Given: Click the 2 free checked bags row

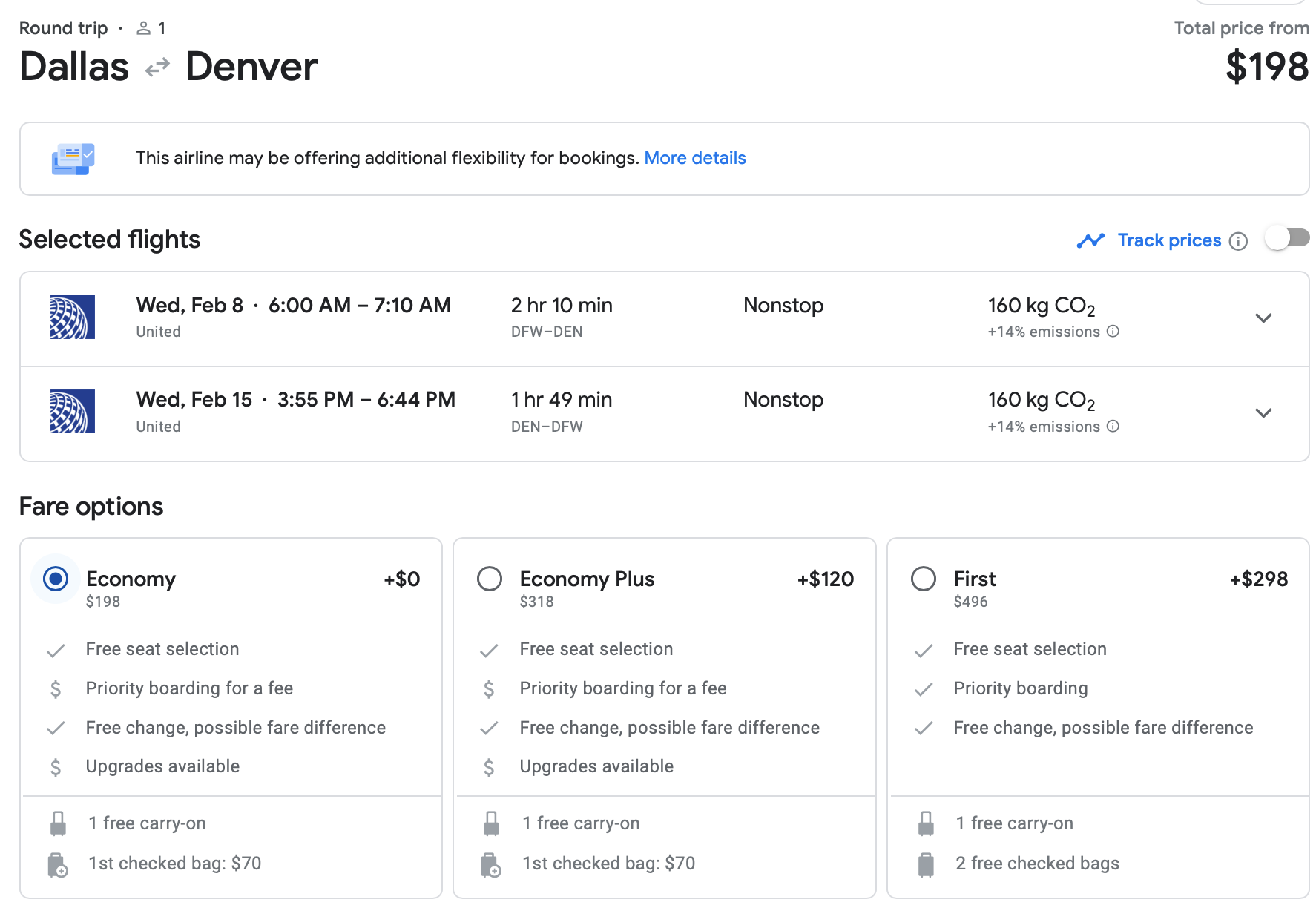Looking at the screenshot, I should click(x=1036, y=864).
